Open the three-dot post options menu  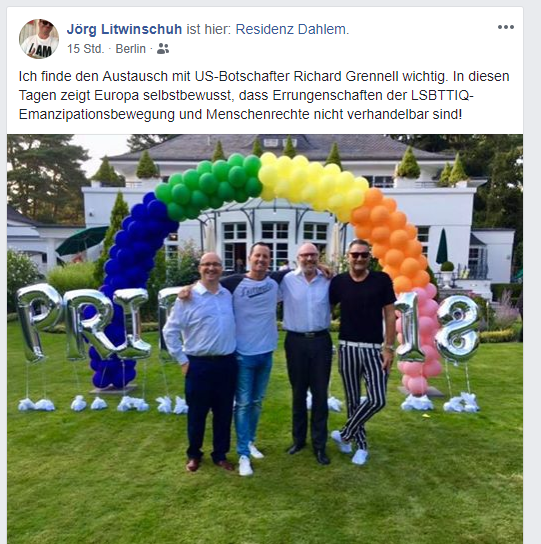[506, 27]
